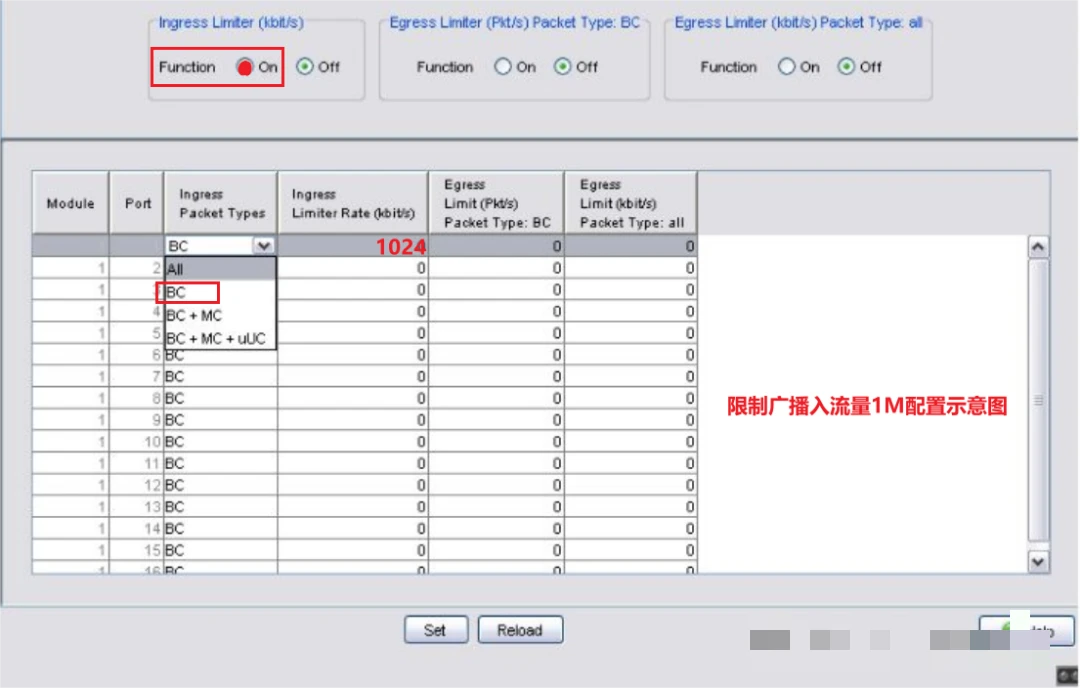Viewport: 1080px width, 688px height.
Task: Enable Egress Limiter kbit/s all function
Action: coord(787,67)
